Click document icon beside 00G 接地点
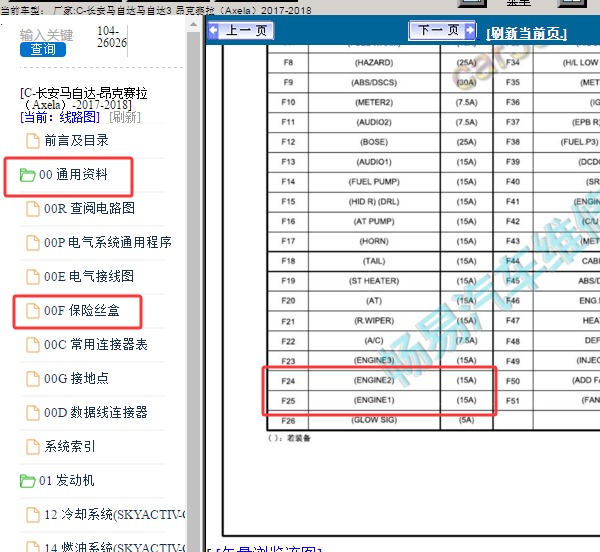 (x=33, y=379)
